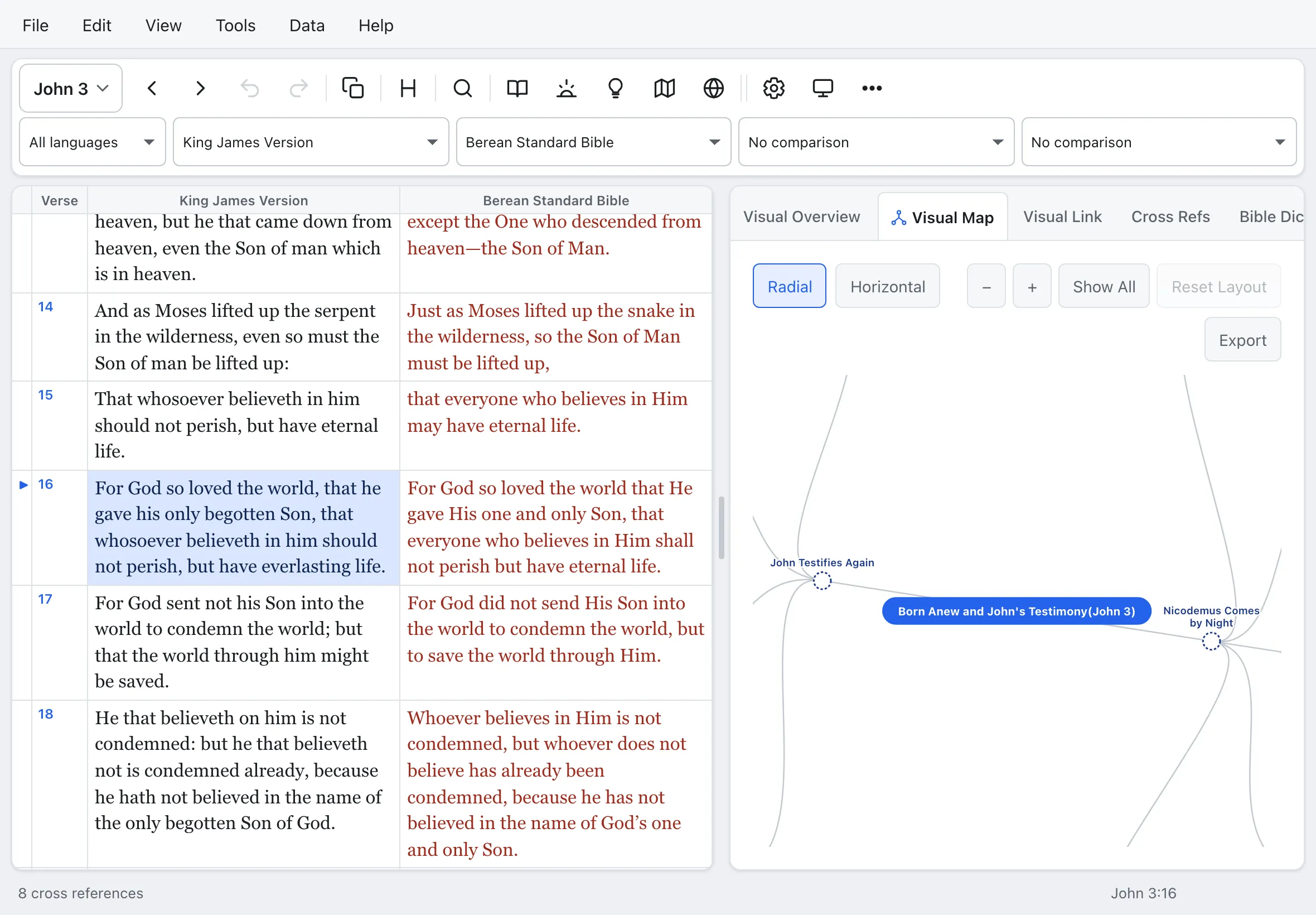
Task: Select Radial layout mode
Action: point(789,286)
